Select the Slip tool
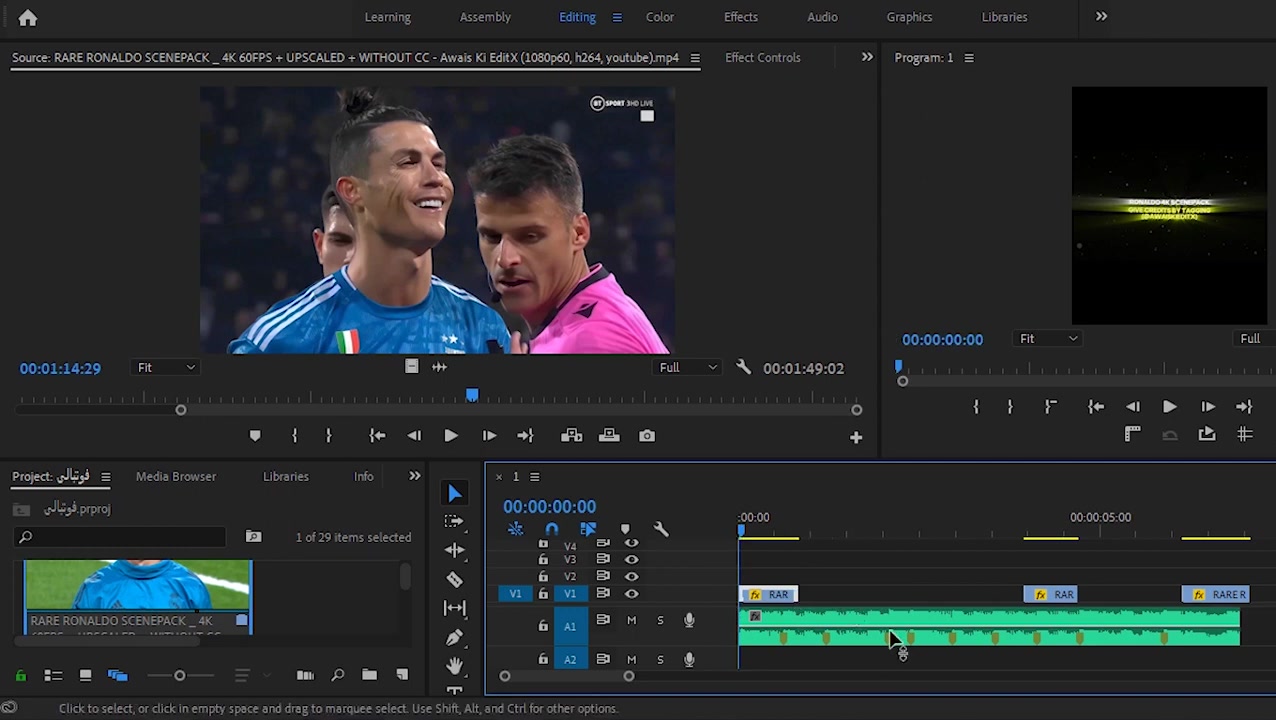Screen dimensions: 1276x720 (455, 607)
